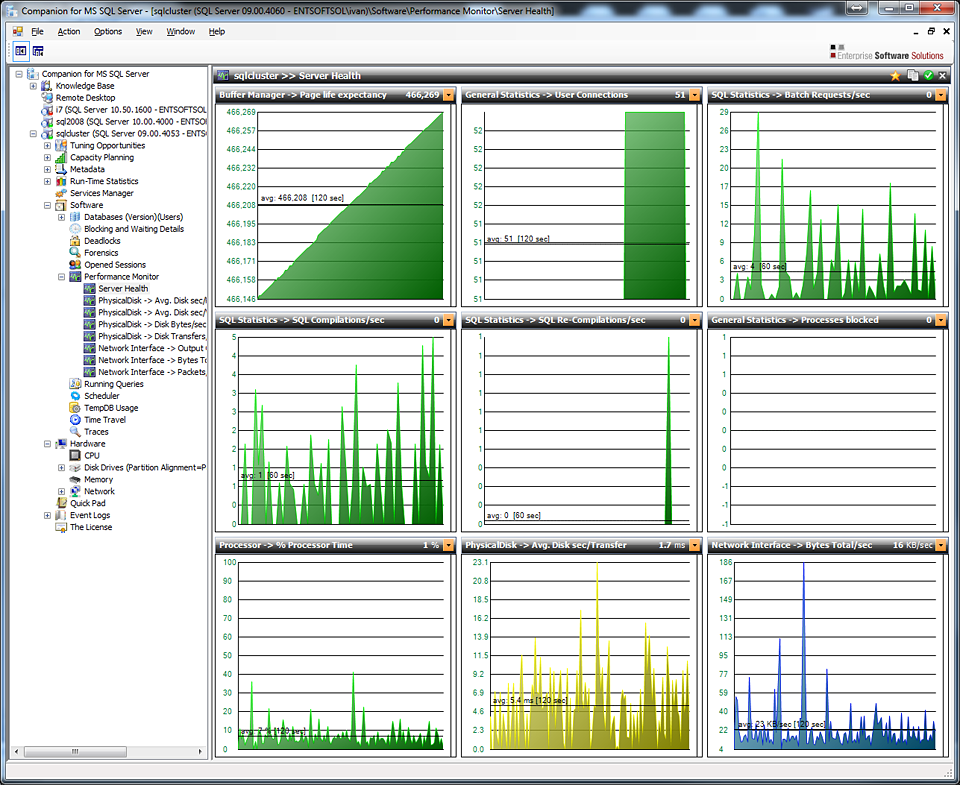The width and height of the screenshot is (960, 785).
Task: Open the SQL Compilations/sec chart dropdown arrow
Action: [449, 320]
